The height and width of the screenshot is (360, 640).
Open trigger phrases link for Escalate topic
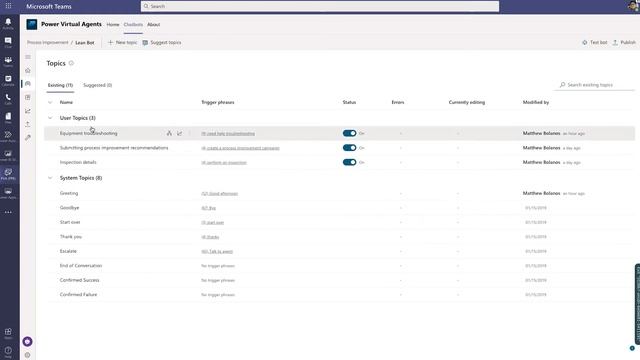click(x=217, y=251)
